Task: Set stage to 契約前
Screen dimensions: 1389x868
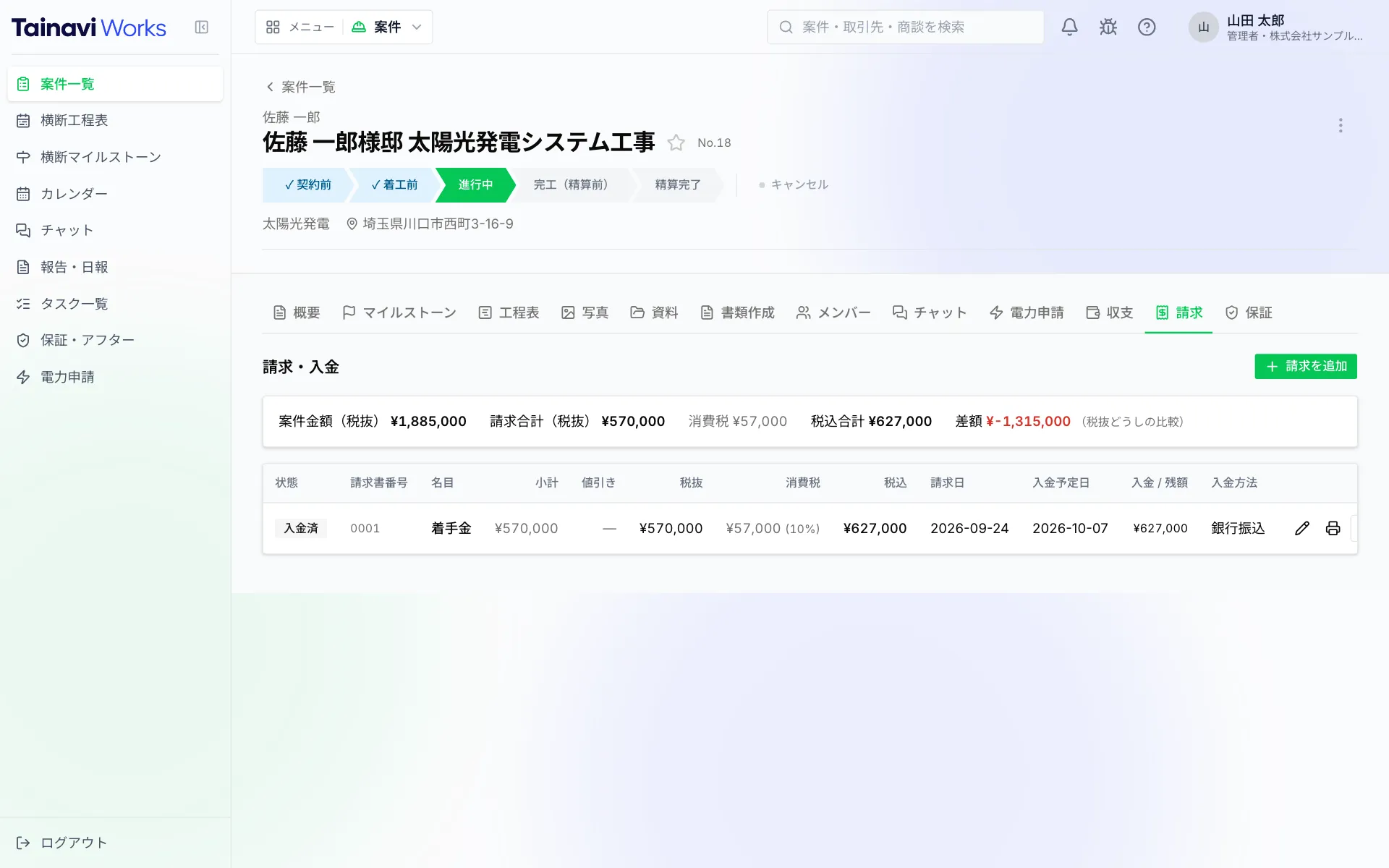Action: (307, 184)
